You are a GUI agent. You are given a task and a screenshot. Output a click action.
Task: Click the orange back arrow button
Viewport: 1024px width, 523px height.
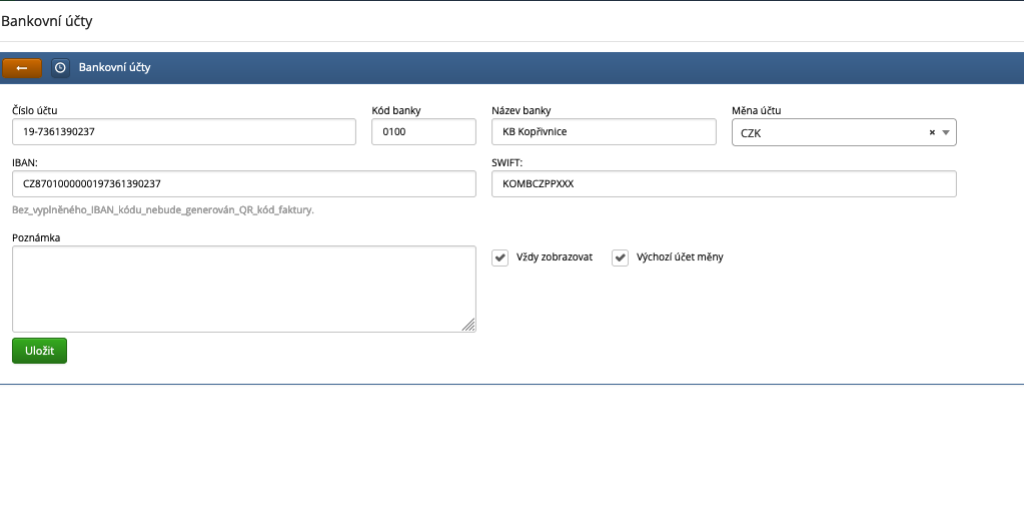pyautogui.click(x=22, y=67)
